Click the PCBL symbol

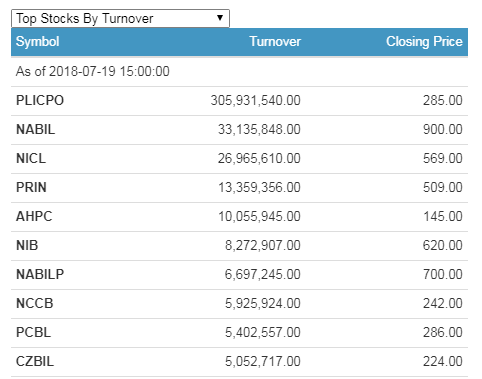34,332
